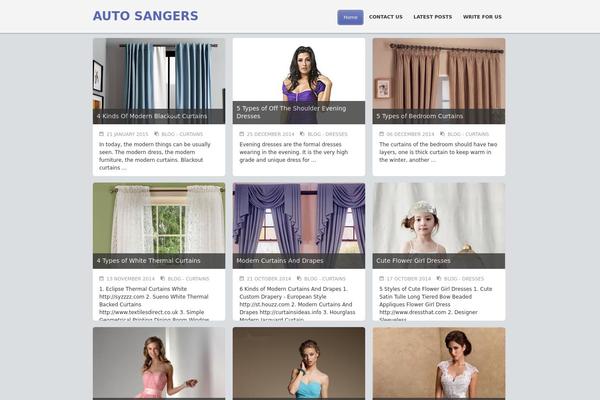The height and width of the screenshot is (400, 600).
Task: Click excerpt starting '5 Styles of Cute Flower Girl'
Action: (436, 303)
